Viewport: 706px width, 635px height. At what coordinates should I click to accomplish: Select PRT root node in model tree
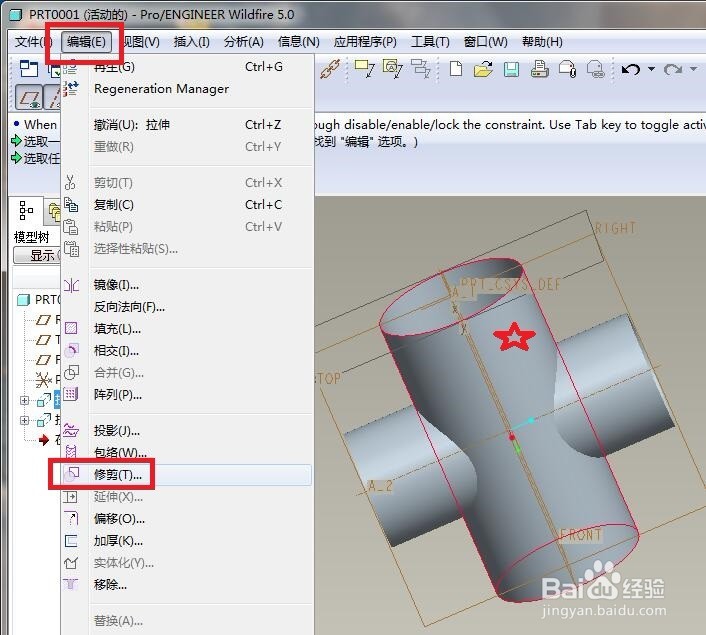click(38, 299)
